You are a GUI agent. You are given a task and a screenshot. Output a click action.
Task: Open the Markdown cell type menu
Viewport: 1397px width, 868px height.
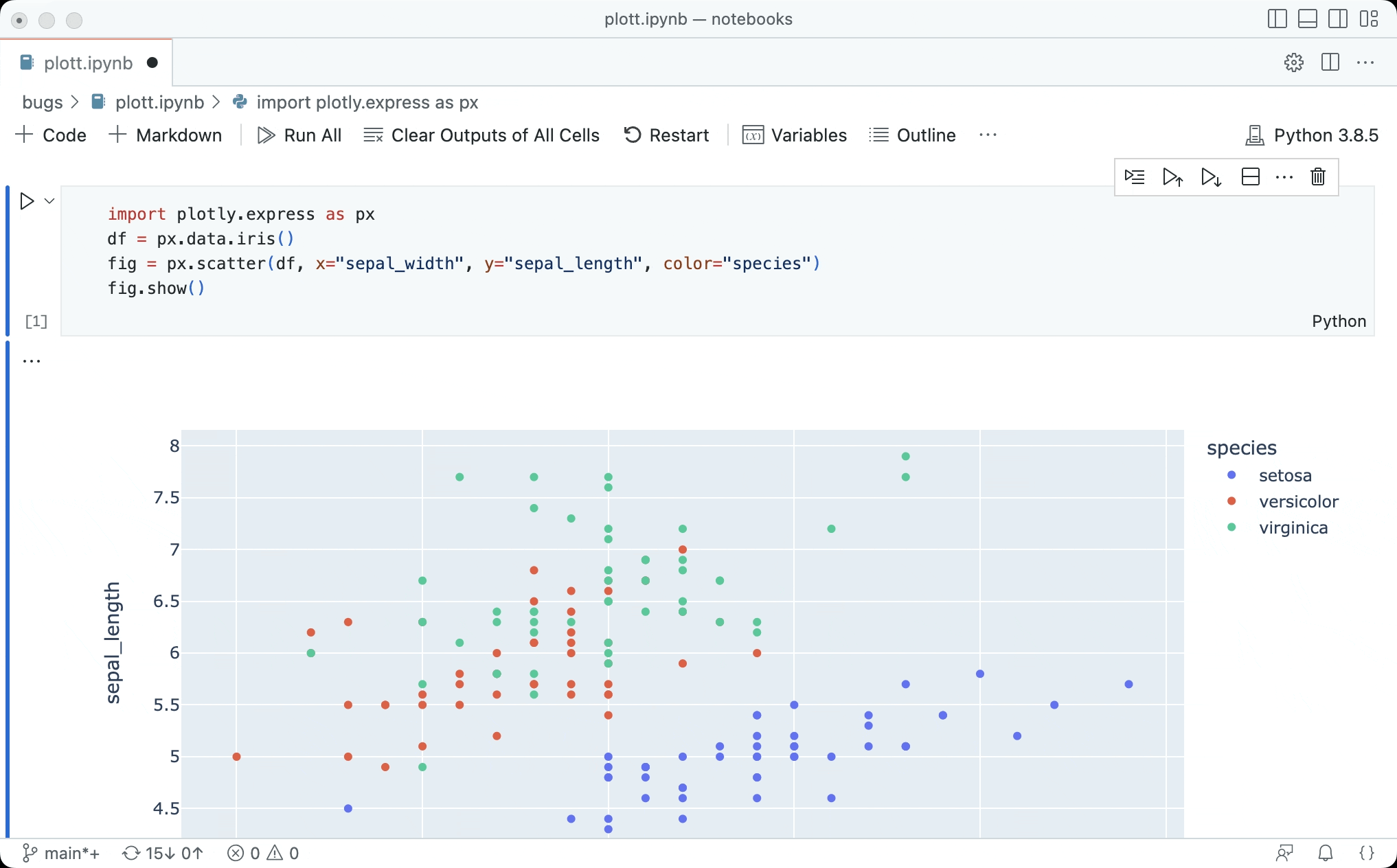(x=166, y=135)
